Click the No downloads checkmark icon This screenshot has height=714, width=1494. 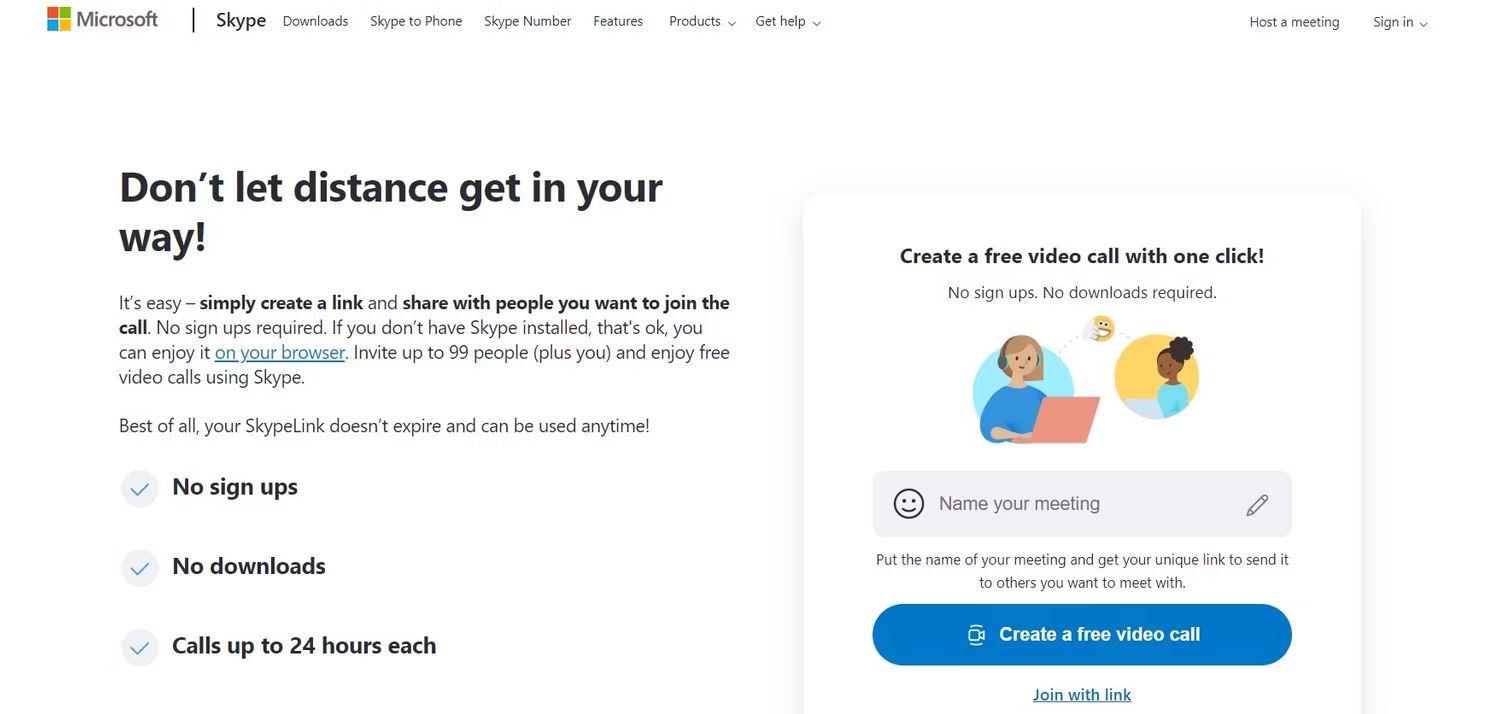point(140,568)
